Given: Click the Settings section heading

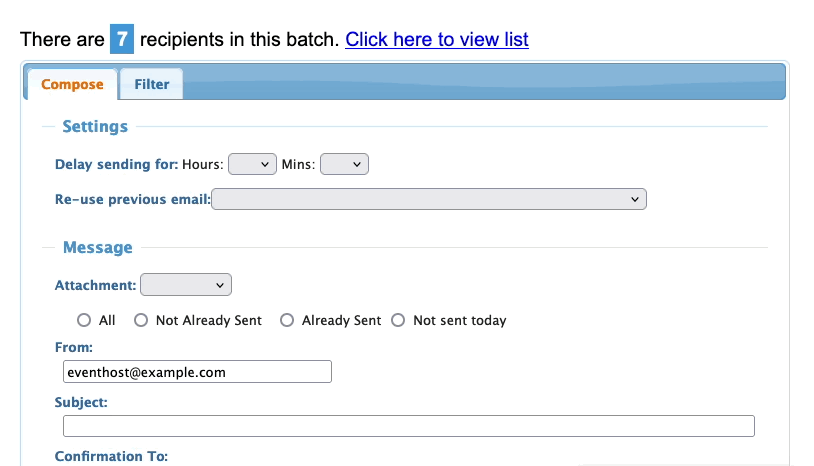Looking at the screenshot, I should click(x=95, y=127).
